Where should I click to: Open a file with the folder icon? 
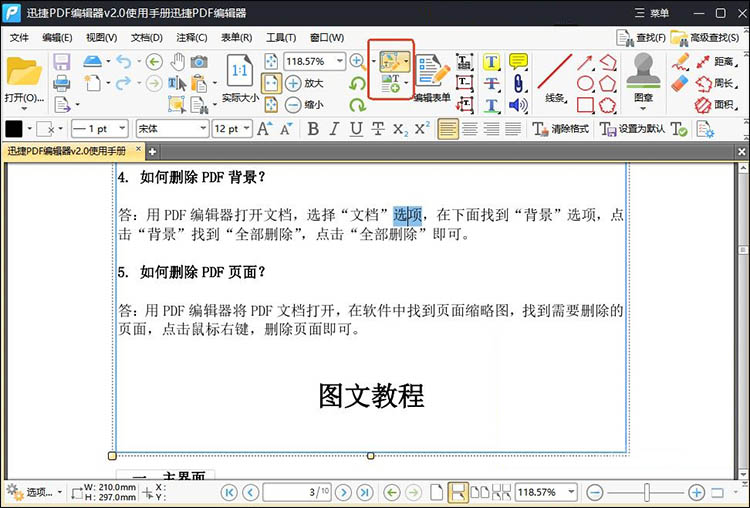coord(23,72)
